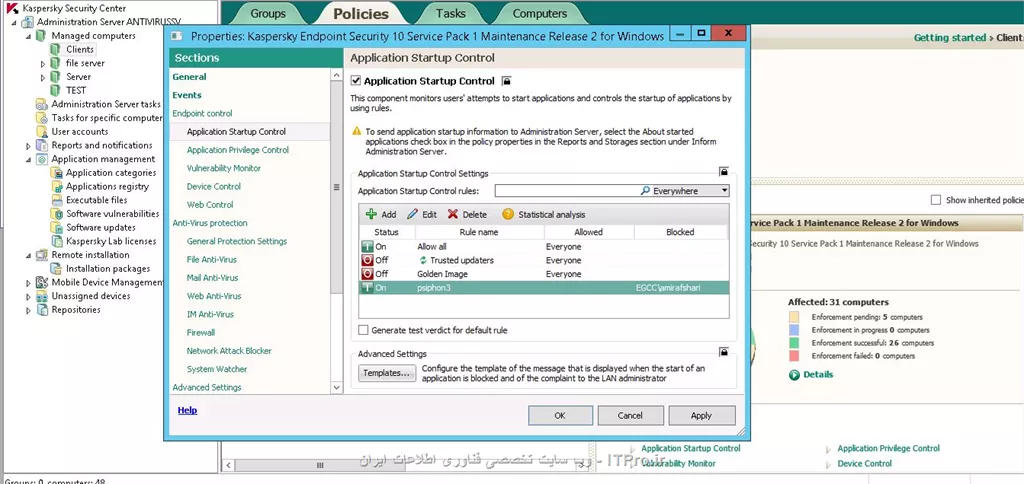Click the green Details arrow icon
The image size is (1024, 484).
point(794,375)
